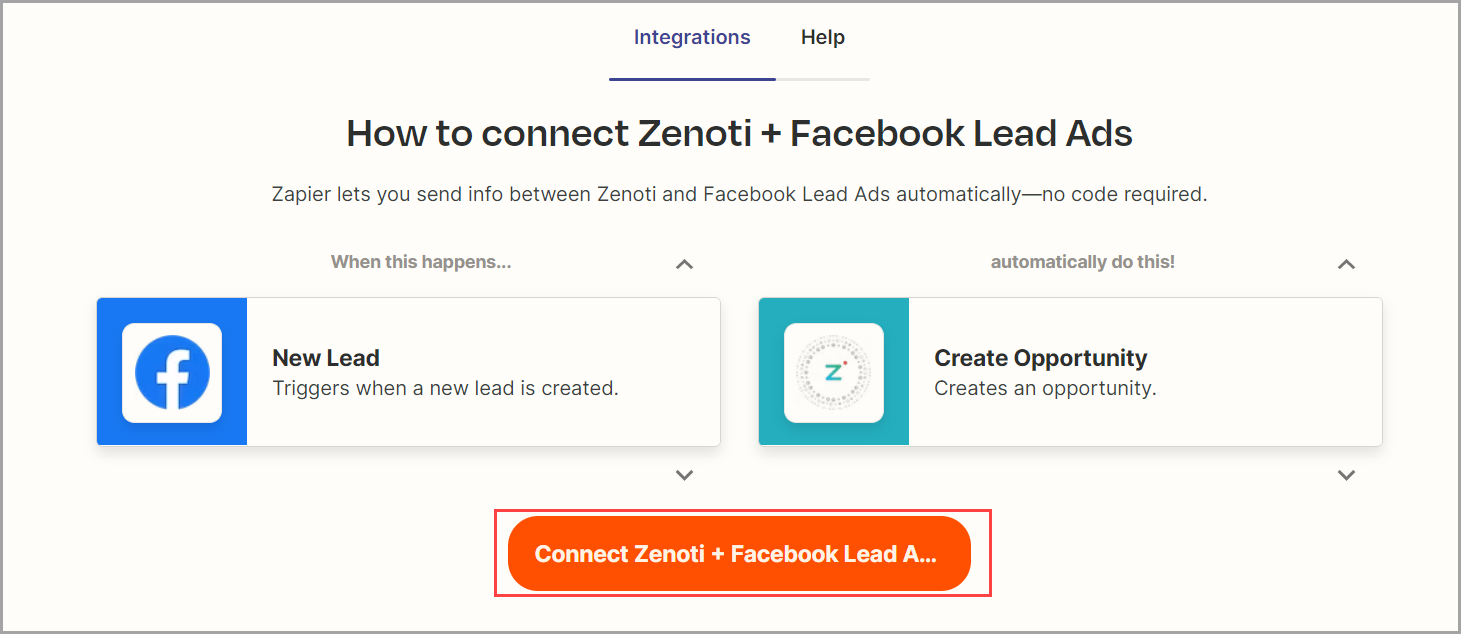1461x634 pixels.
Task: Switch to the Integrations tab
Action: [x=692, y=38]
